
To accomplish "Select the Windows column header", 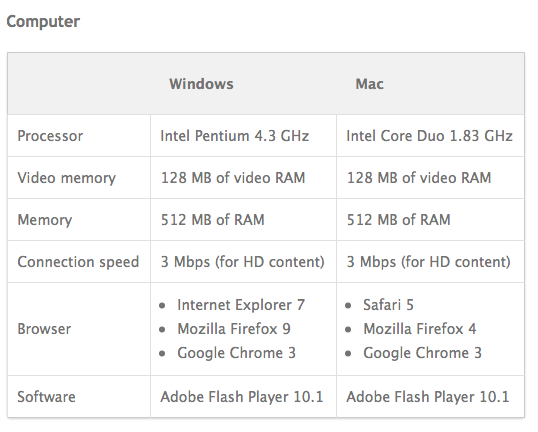I will [x=201, y=84].
